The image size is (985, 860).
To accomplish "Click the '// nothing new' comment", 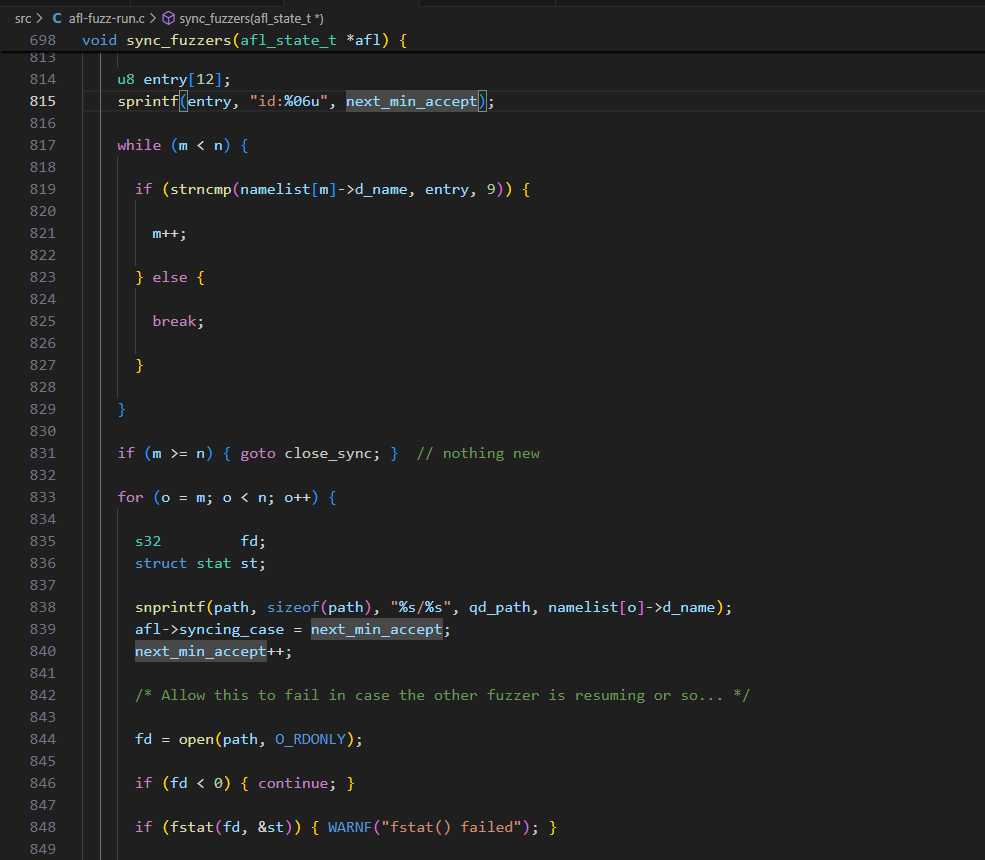I will (x=478, y=453).
